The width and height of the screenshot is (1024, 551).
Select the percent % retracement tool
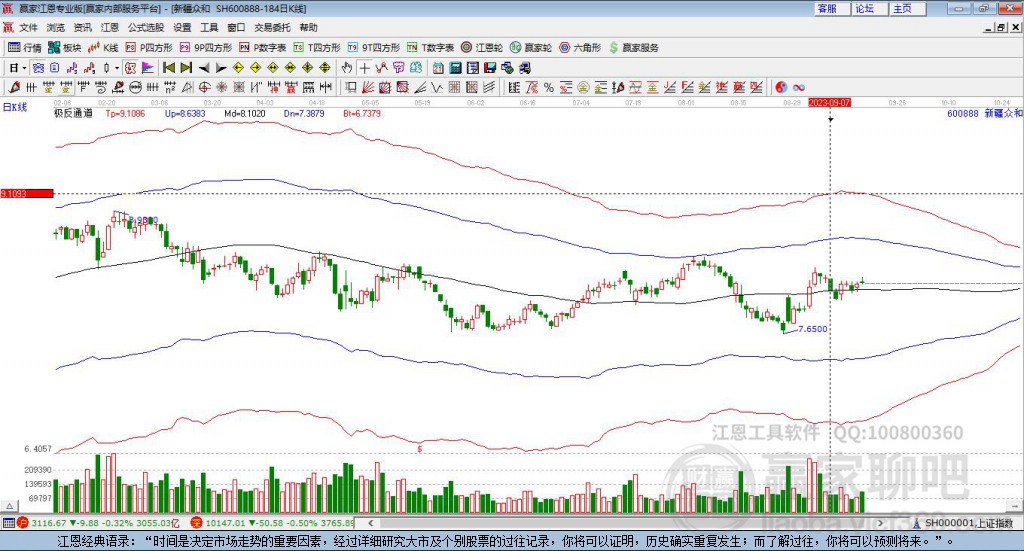[549, 87]
